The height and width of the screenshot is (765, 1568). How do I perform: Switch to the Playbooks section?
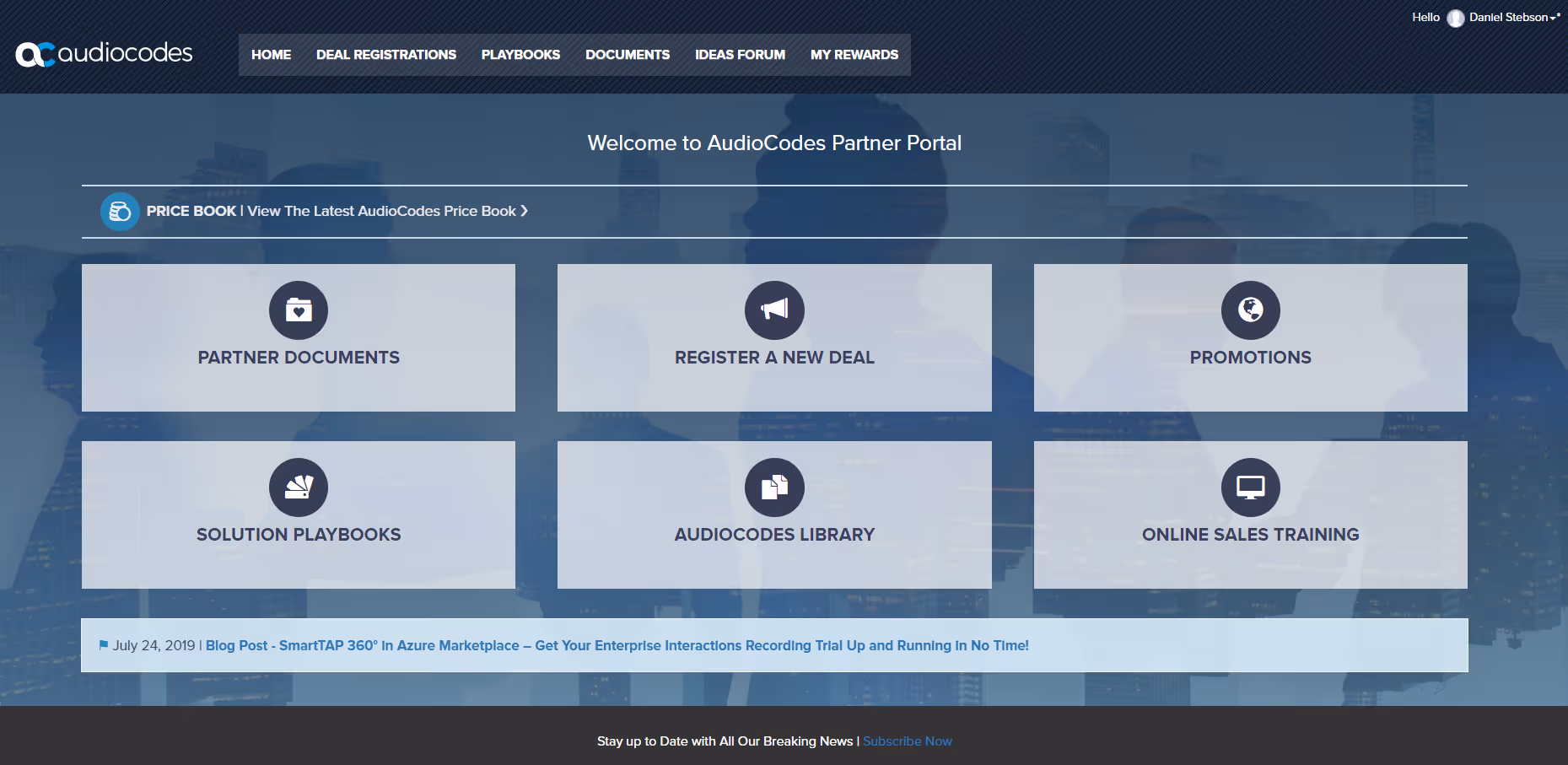point(520,54)
